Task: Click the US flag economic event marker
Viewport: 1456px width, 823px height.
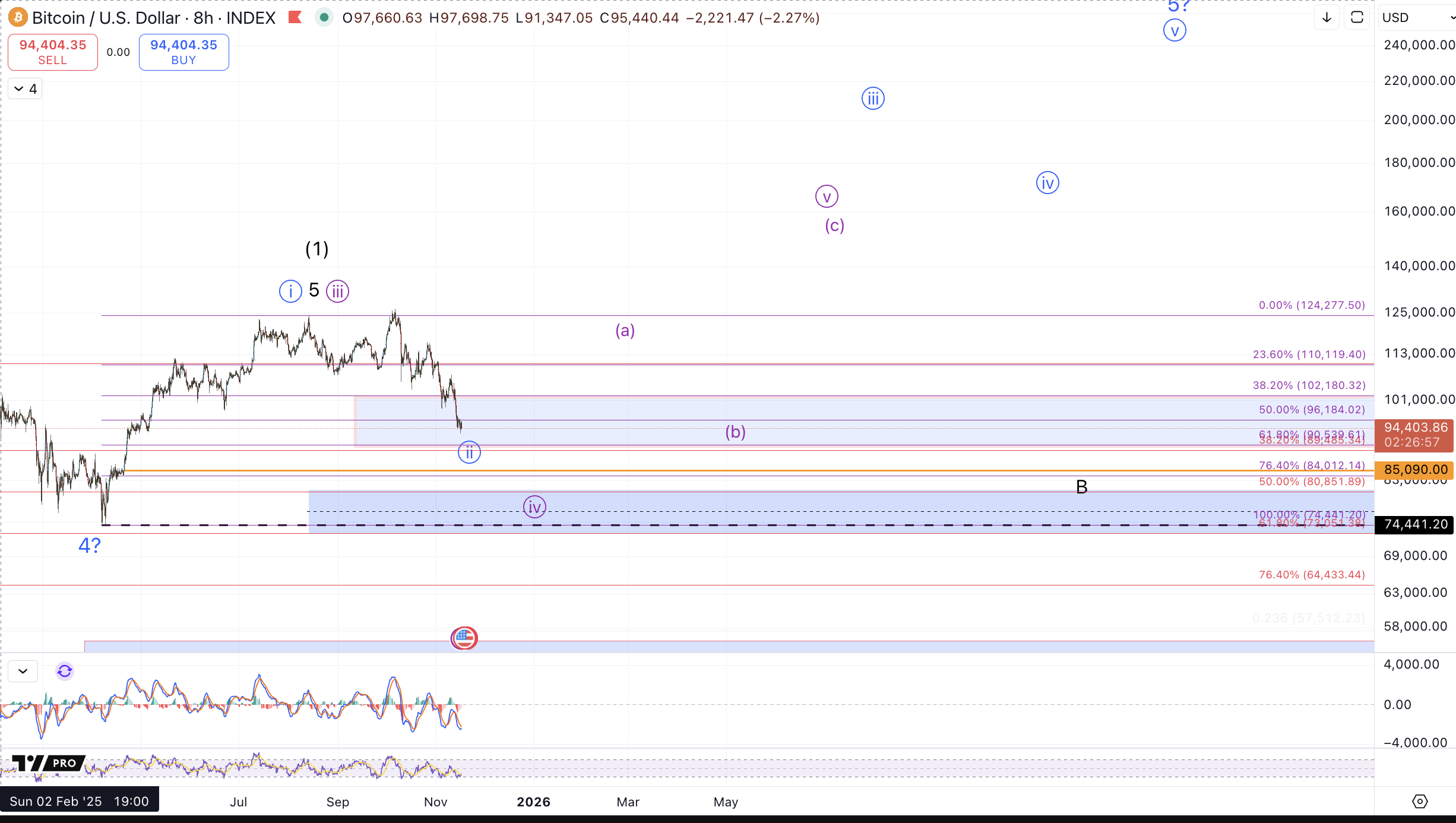Action: coord(464,638)
